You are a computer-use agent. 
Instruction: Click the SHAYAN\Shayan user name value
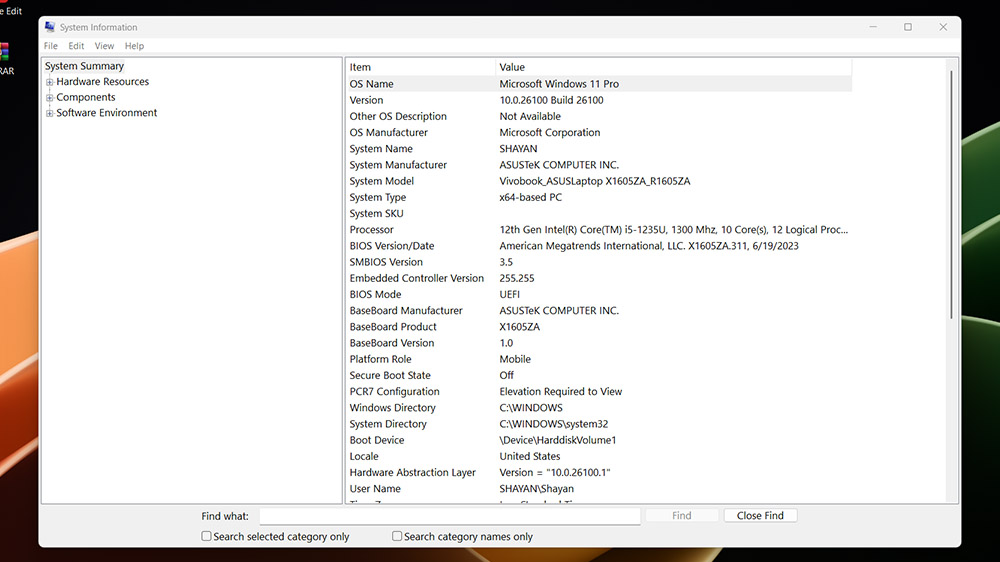(536, 489)
